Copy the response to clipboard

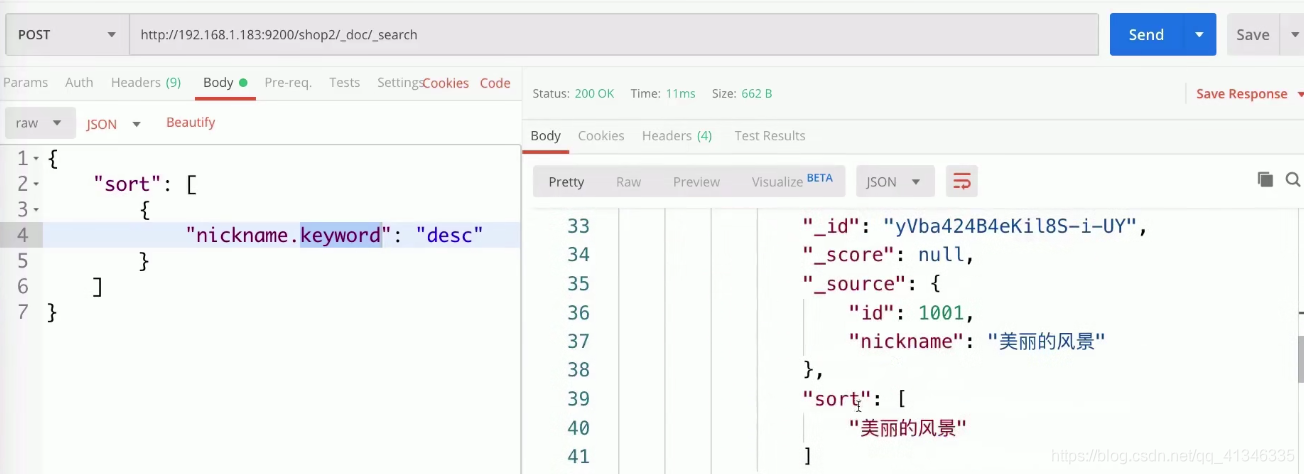(x=1265, y=180)
